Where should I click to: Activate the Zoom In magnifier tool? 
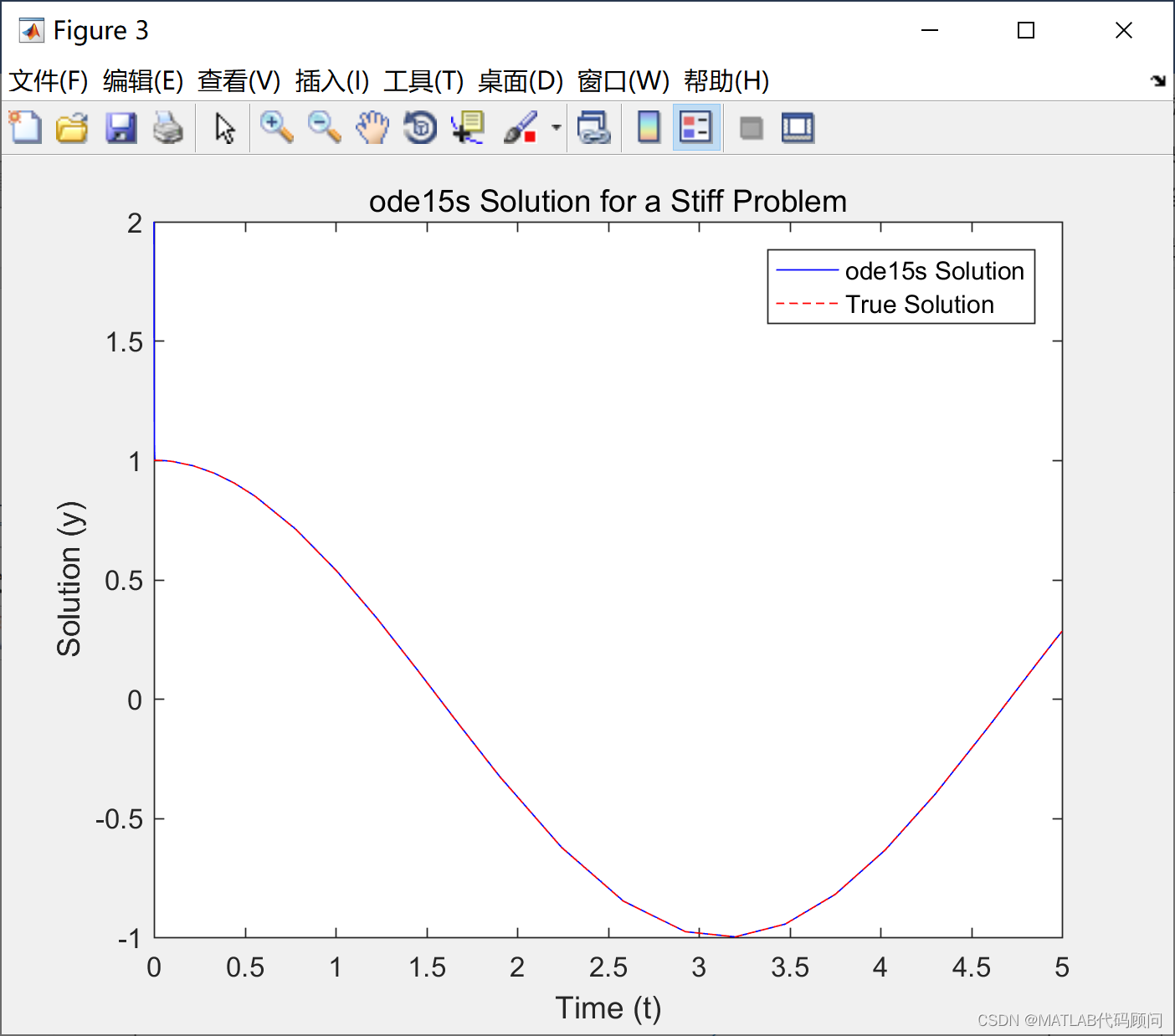[x=276, y=128]
